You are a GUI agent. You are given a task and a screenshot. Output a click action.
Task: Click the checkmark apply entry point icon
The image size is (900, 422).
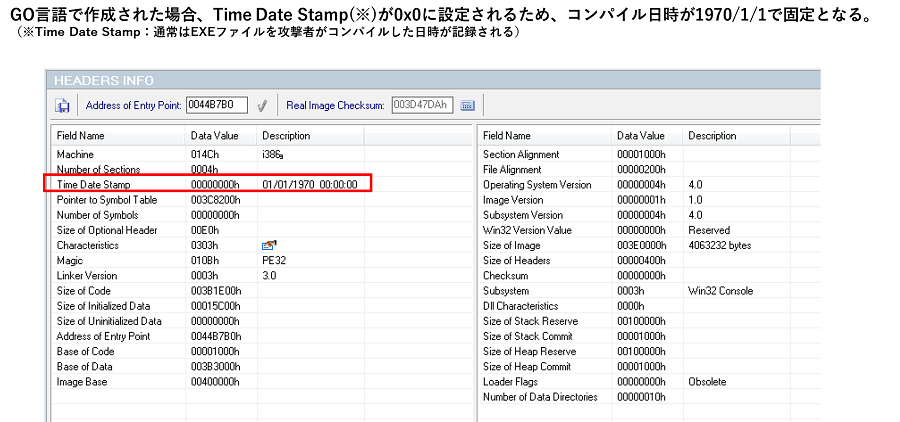pos(262,105)
